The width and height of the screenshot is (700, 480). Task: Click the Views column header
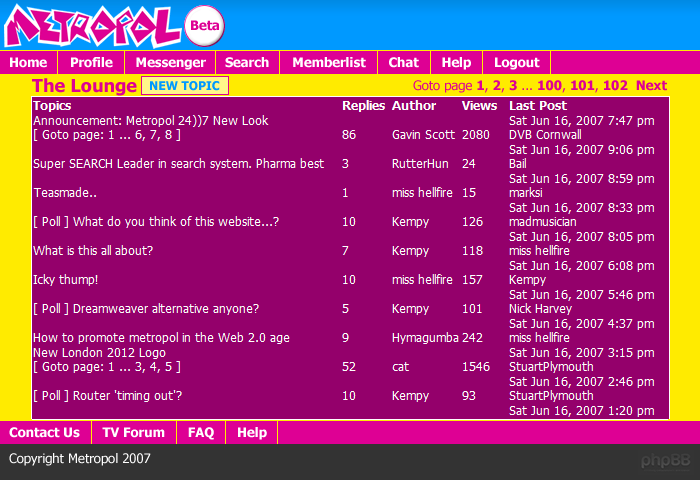coord(479,106)
